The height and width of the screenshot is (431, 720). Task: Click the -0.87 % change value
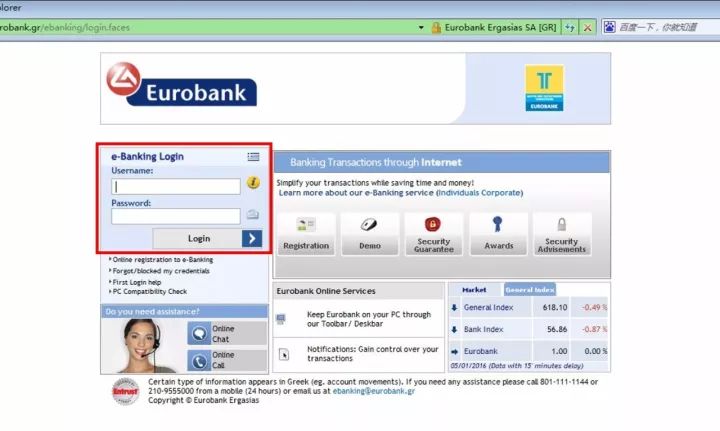pyautogui.click(x=594, y=330)
